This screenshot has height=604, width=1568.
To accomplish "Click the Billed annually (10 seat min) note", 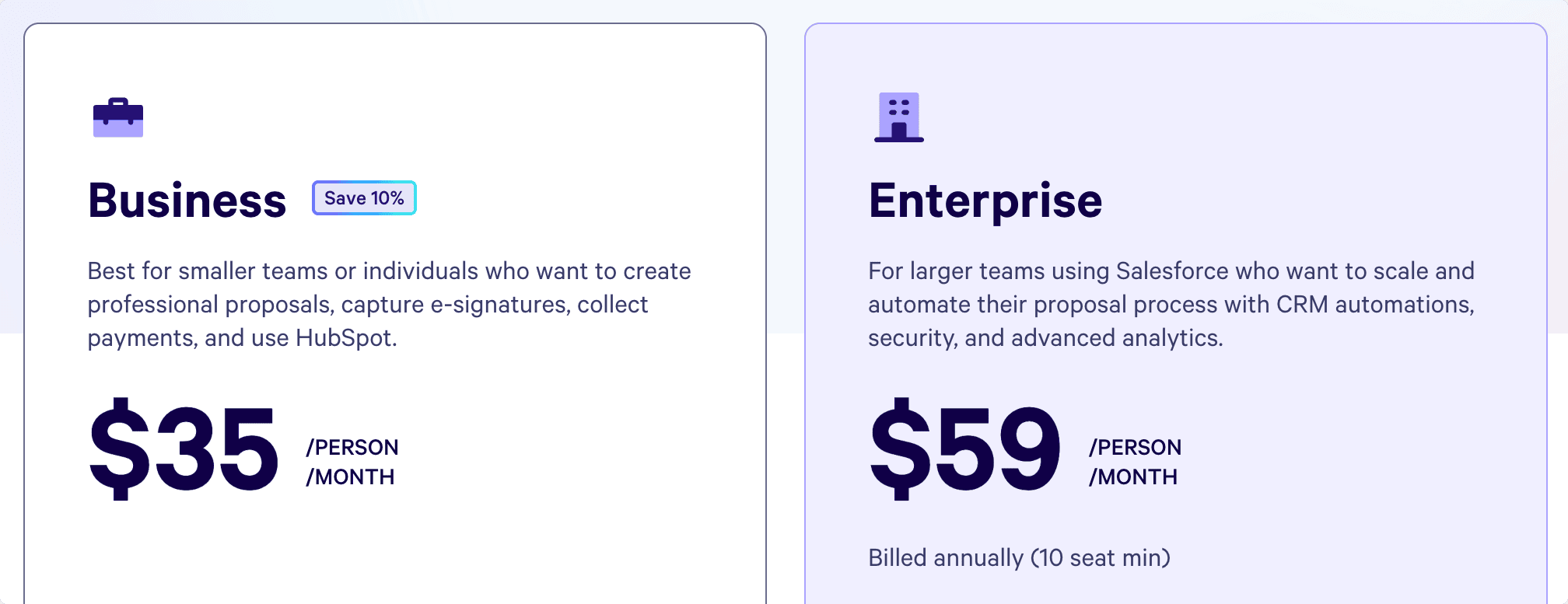I will [x=1019, y=558].
